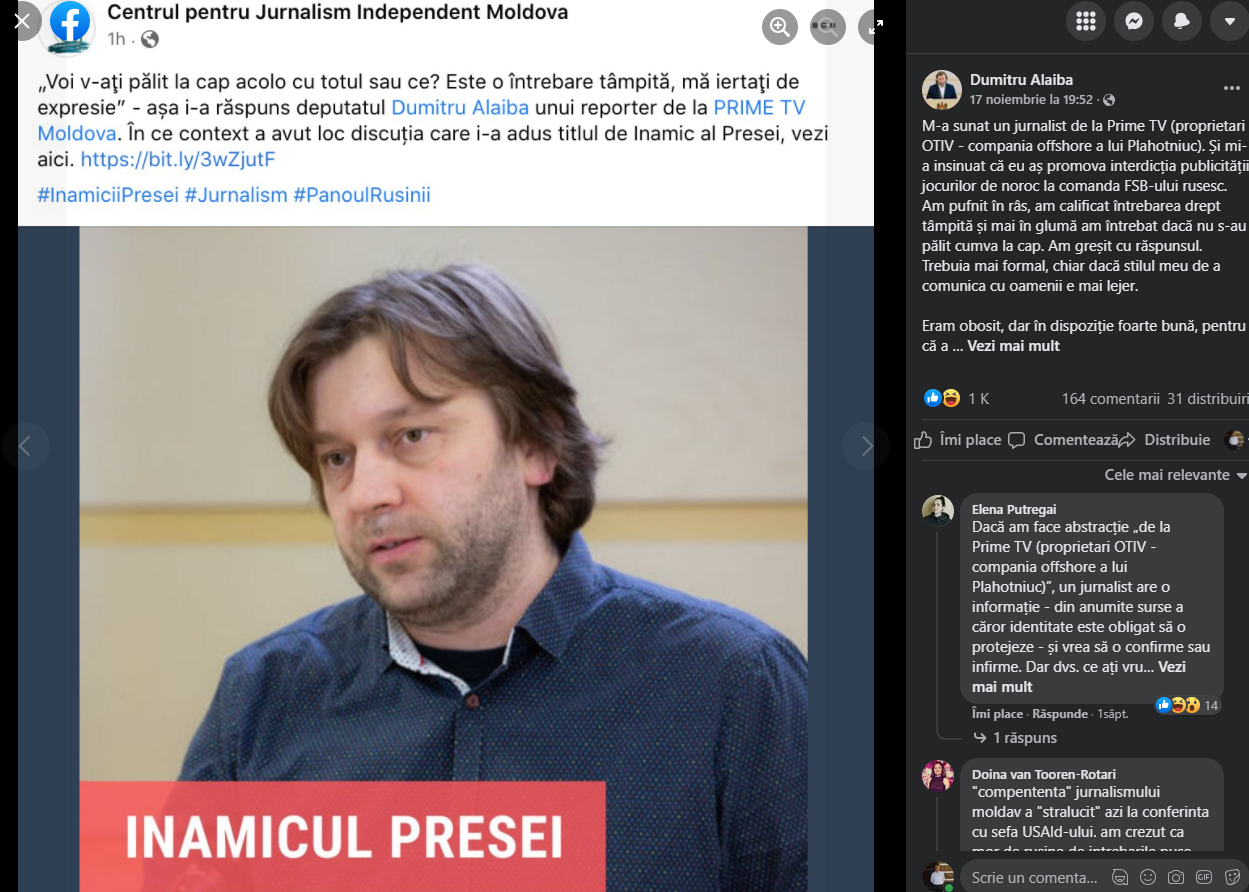The height and width of the screenshot is (892, 1249).
Task: Focus the Scrie un comentariu field
Action: tap(1033, 877)
